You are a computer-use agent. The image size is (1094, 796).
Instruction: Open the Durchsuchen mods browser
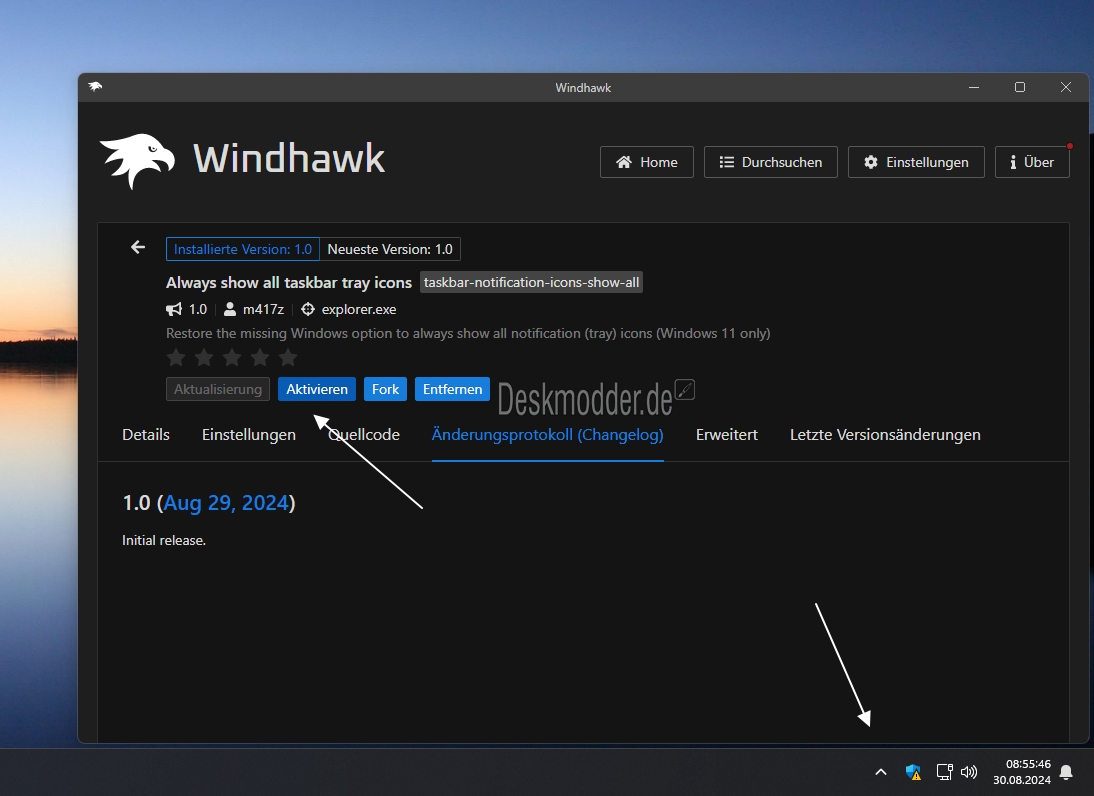(x=770, y=162)
